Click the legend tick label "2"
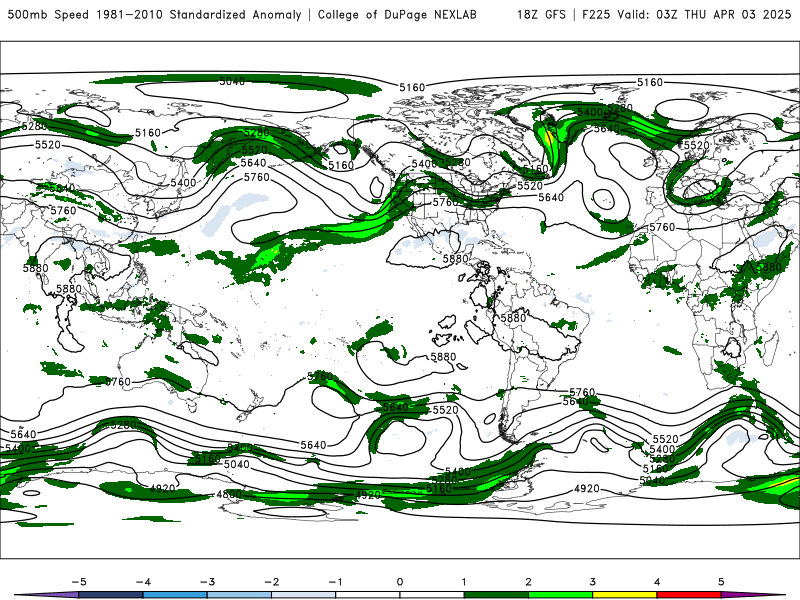Screen dimensions: 800x600 point(528,582)
